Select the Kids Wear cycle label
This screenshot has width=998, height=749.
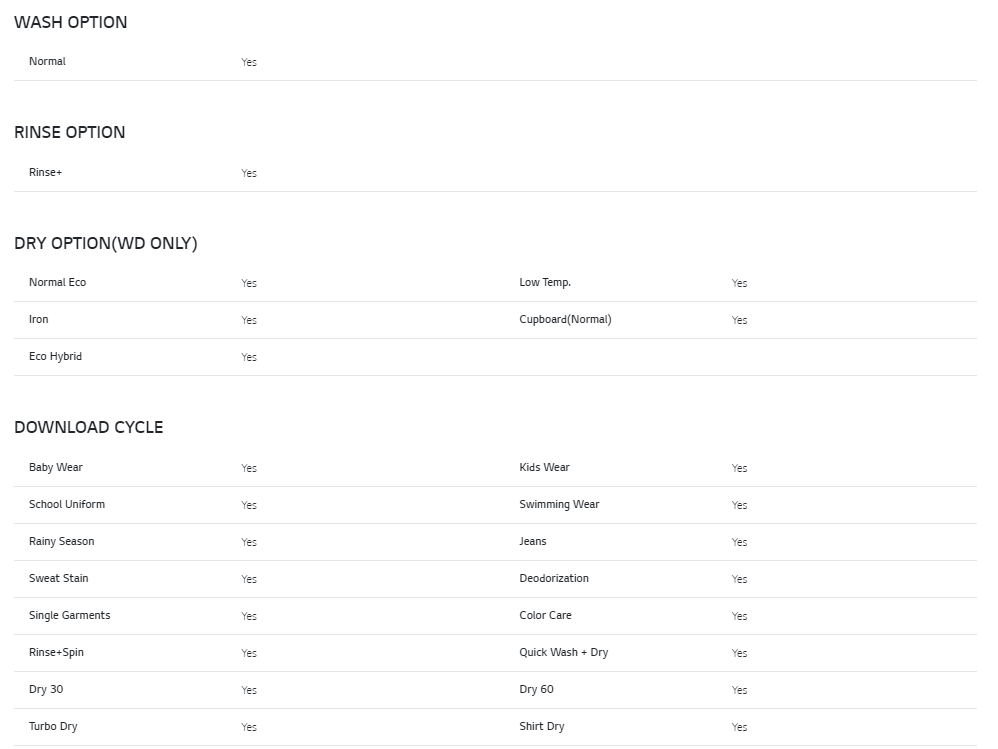pos(544,467)
